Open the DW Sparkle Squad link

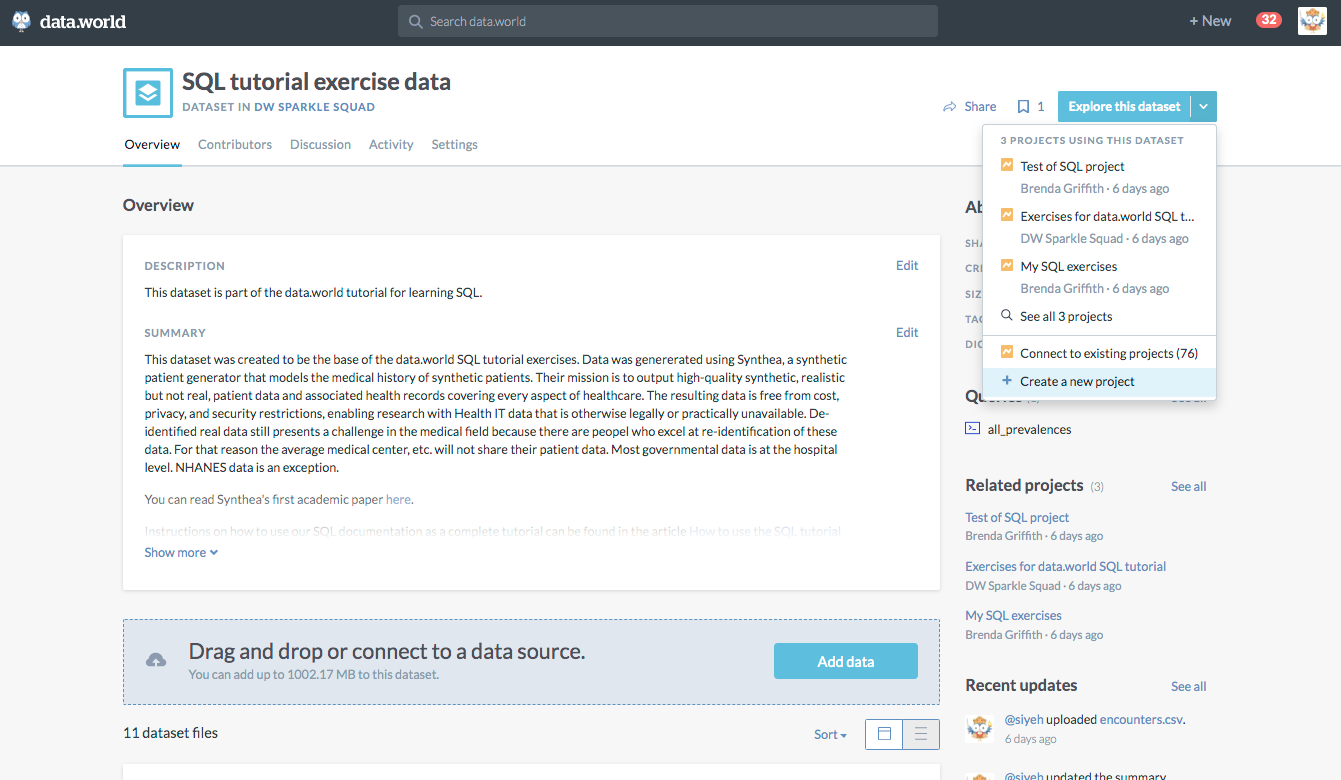[x=315, y=106]
